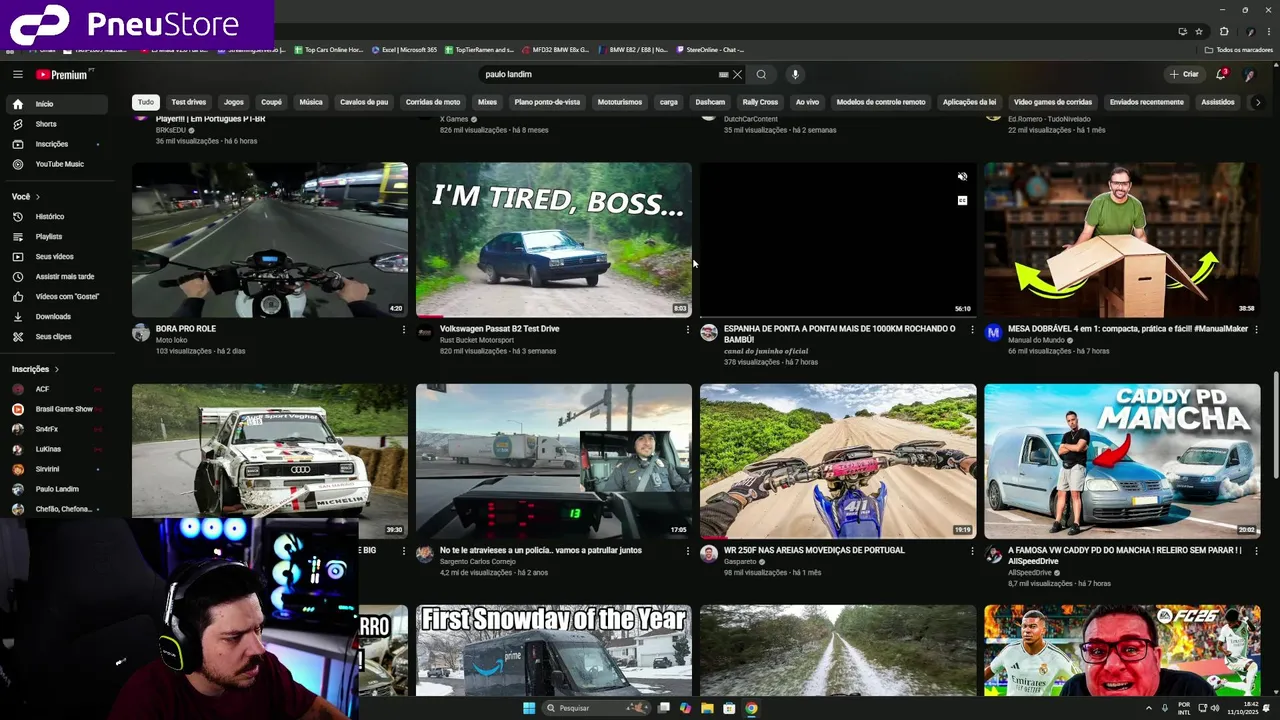Open Inscrições in the sidebar
Image resolution: width=1280 pixels, height=720 pixels.
(58, 144)
